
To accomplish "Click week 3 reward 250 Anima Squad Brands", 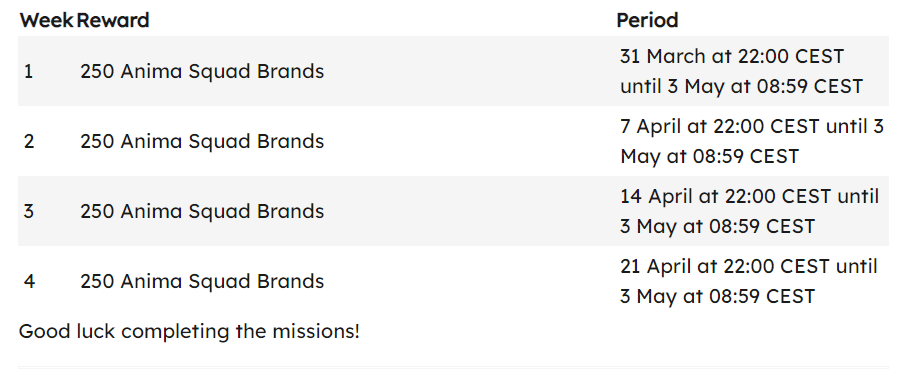I will pos(202,212).
